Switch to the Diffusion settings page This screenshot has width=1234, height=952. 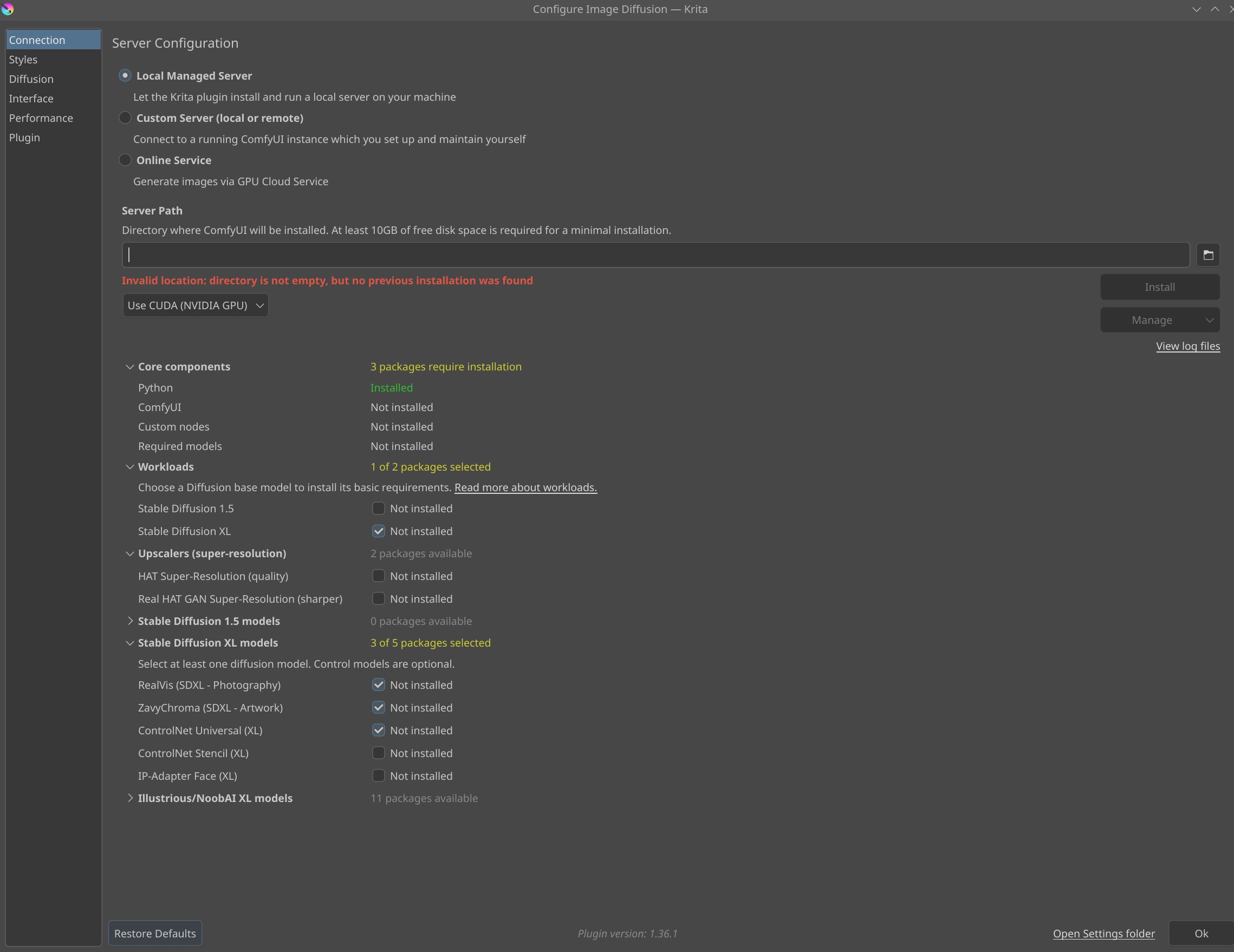click(54, 79)
